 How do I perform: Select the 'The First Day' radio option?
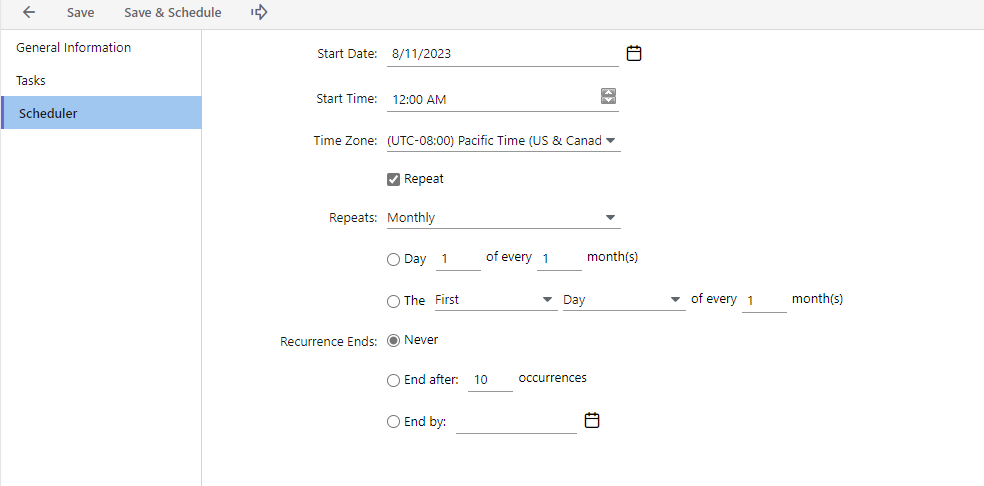coord(393,301)
